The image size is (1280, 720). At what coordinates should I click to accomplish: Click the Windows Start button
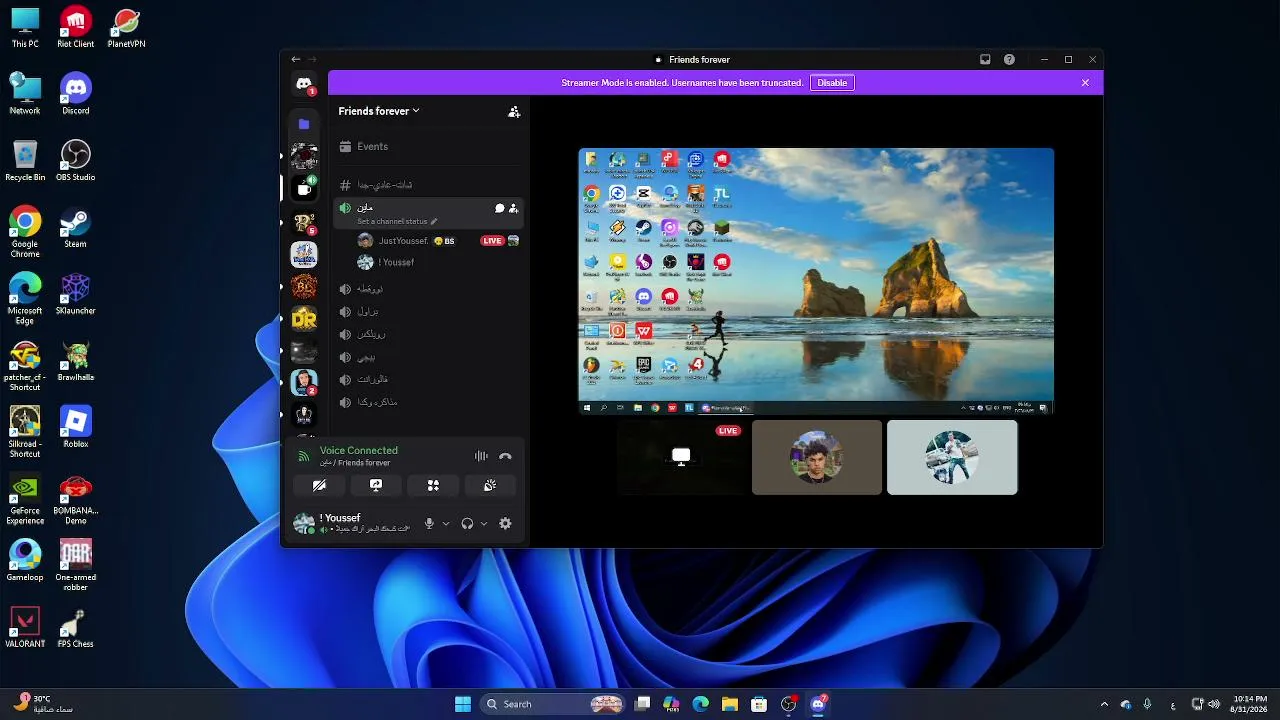[x=463, y=704]
